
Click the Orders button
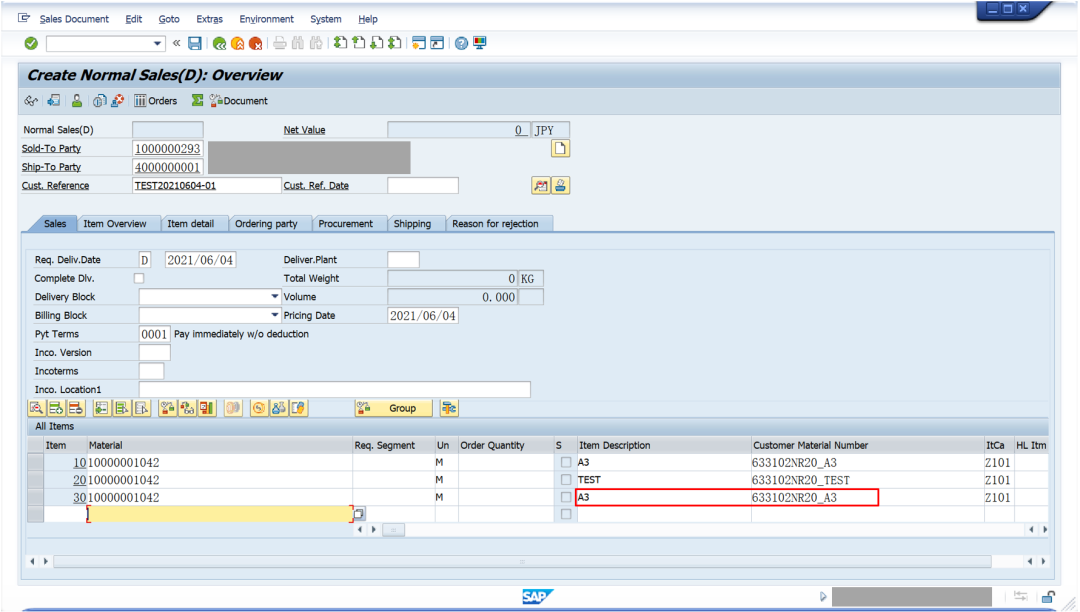pos(156,101)
